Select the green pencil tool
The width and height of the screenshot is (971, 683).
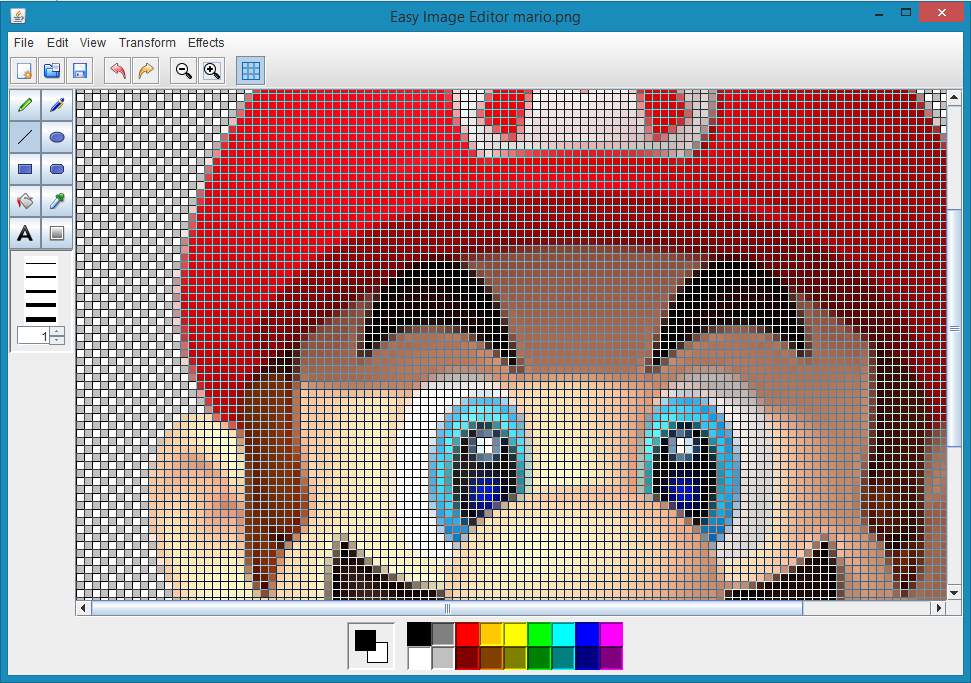25,105
